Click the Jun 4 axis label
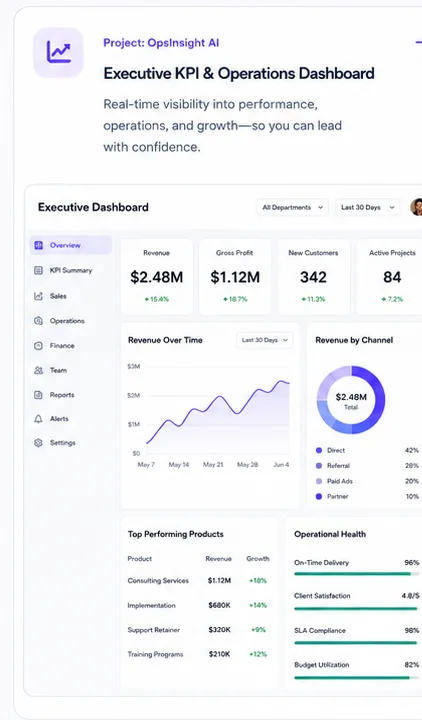Viewport: 422px width, 720px height. pyautogui.click(x=281, y=465)
